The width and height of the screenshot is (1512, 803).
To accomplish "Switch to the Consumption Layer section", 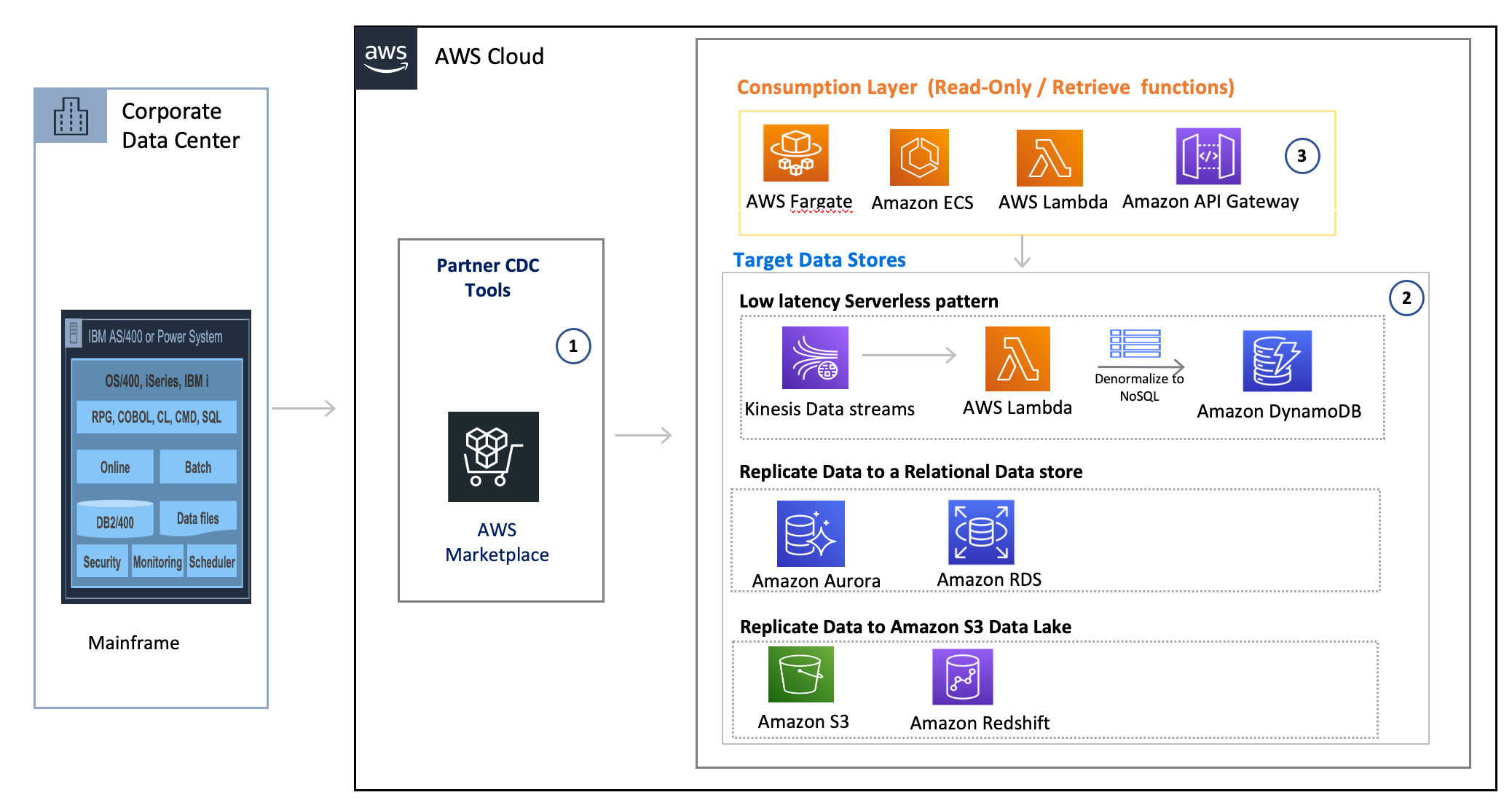I will point(985,87).
